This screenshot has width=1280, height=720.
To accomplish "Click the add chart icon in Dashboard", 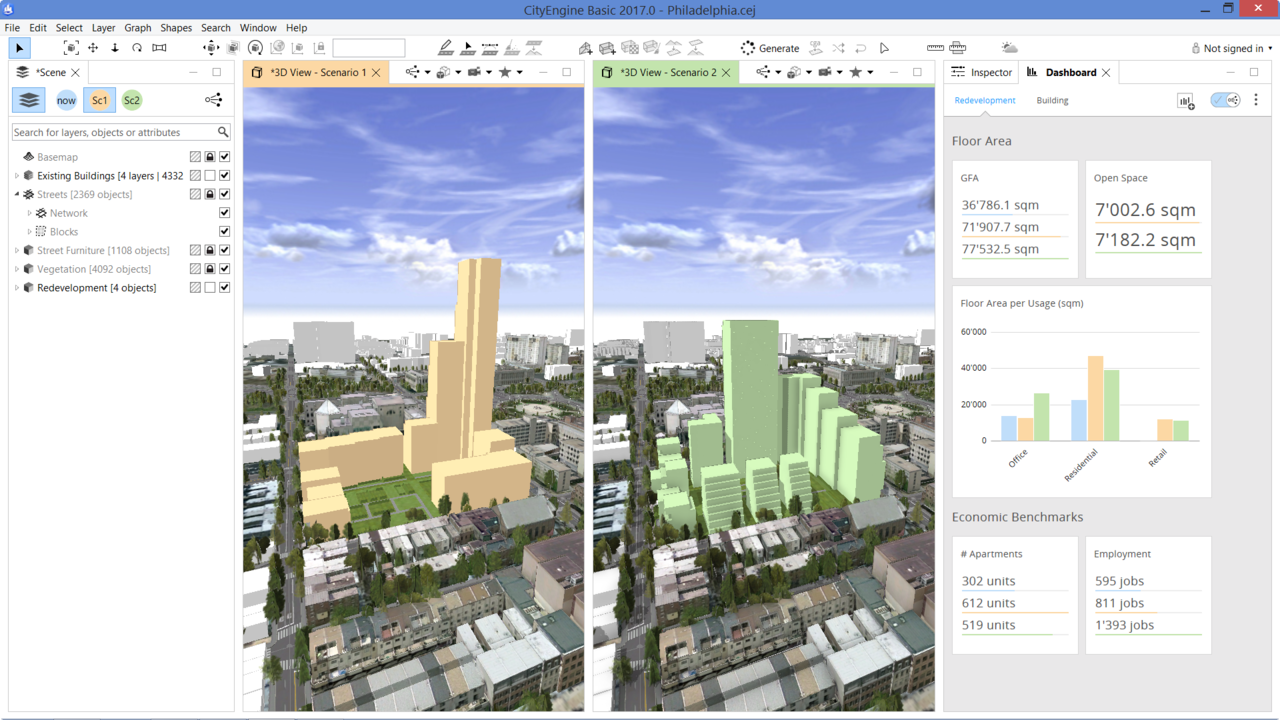I will [1186, 101].
